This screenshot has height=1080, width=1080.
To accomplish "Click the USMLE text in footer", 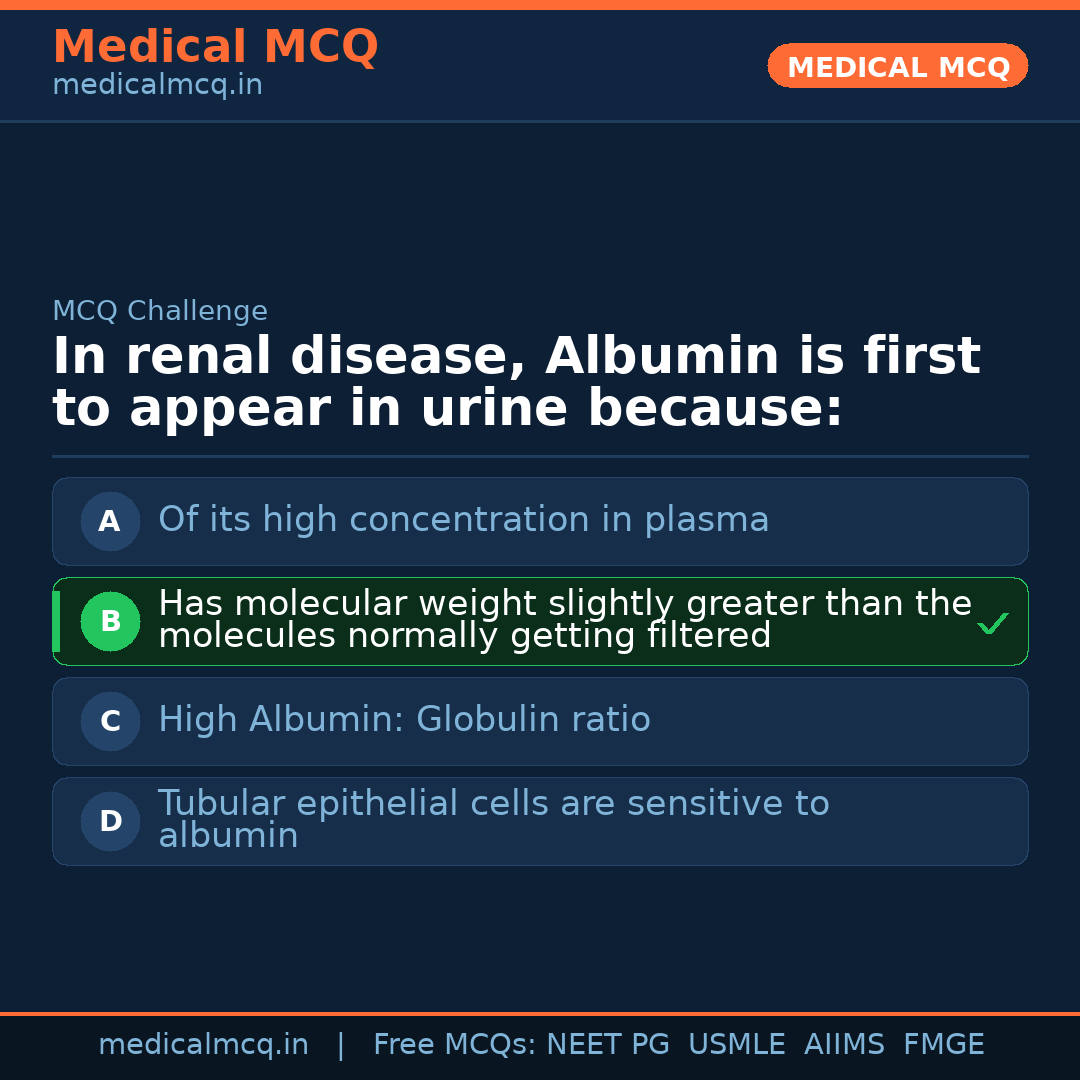I will 736,1045.
